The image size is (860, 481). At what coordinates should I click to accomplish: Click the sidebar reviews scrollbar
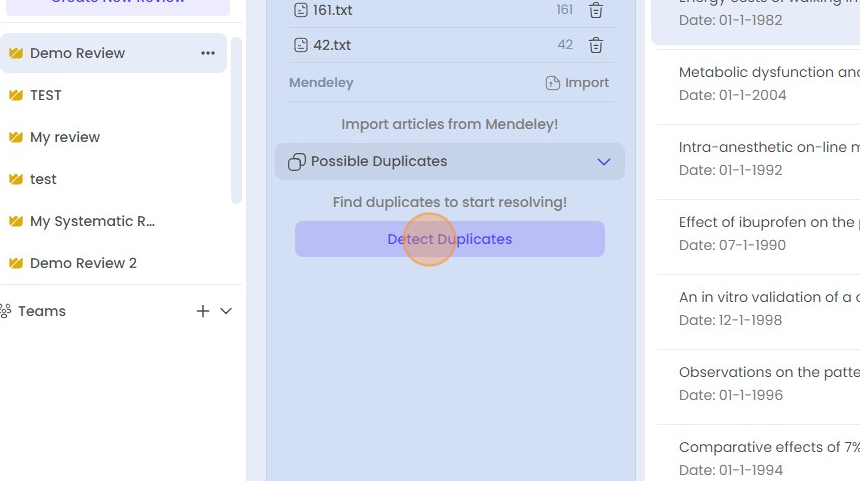tap(236, 120)
